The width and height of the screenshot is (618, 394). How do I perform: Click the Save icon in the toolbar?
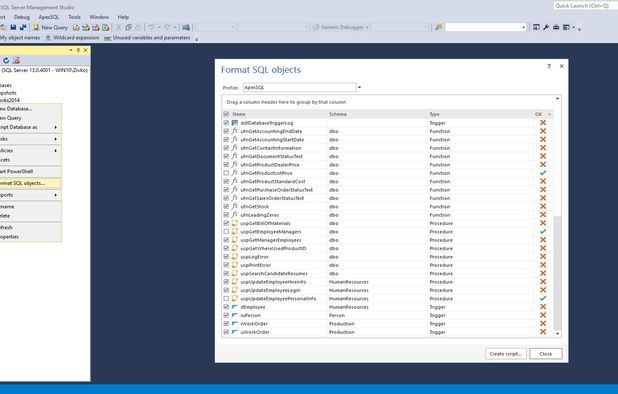[x=13, y=27]
